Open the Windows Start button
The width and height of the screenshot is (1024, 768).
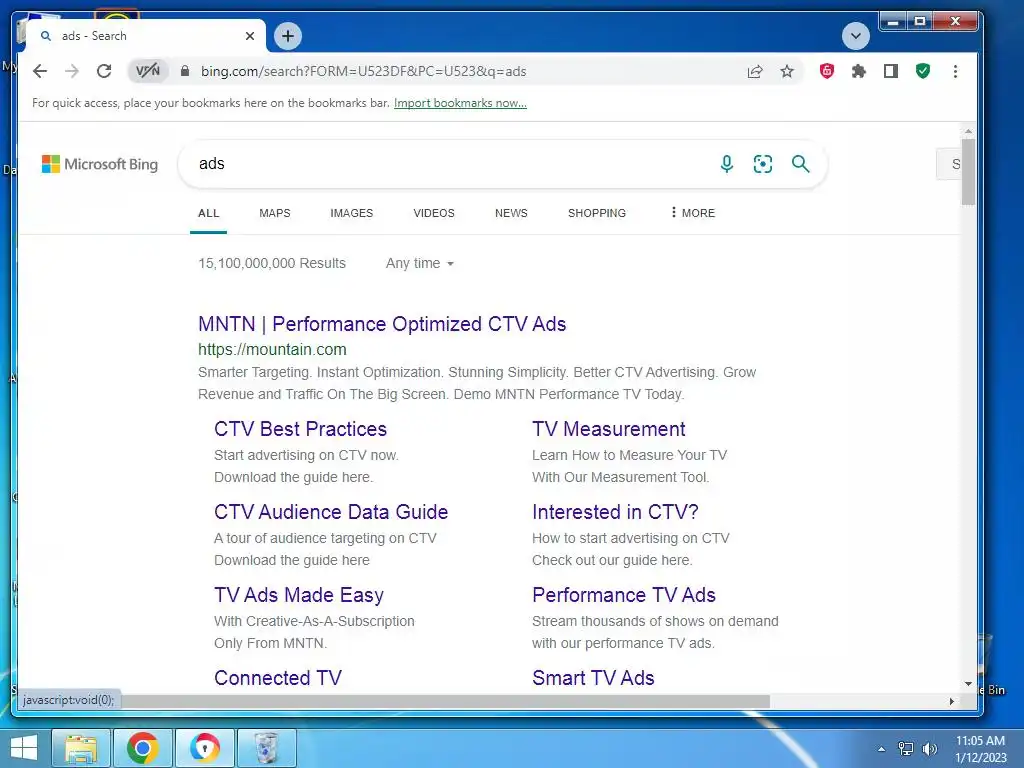pyautogui.click(x=24, y=748)
